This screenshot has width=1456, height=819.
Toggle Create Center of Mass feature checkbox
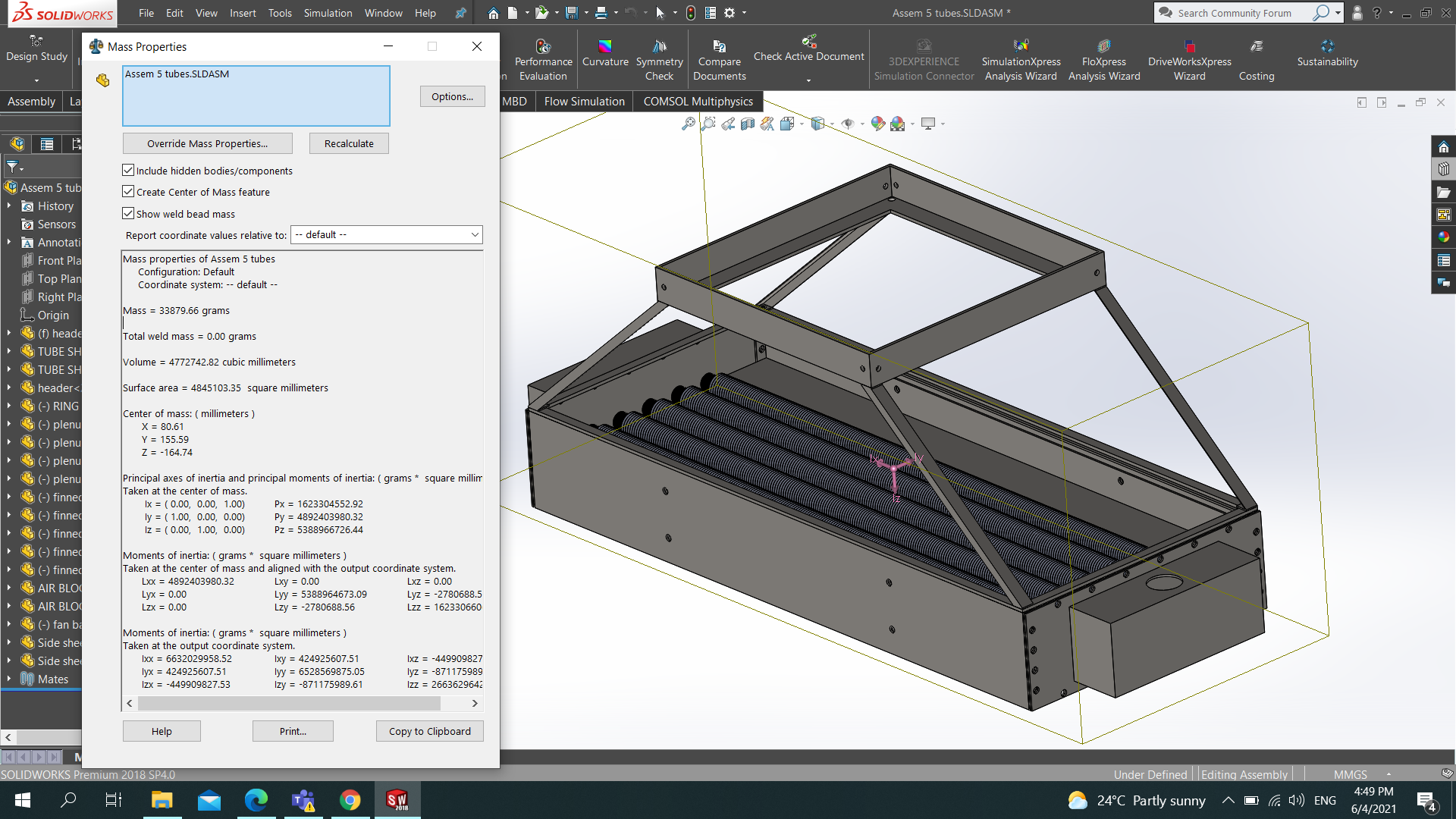[128, 192]
